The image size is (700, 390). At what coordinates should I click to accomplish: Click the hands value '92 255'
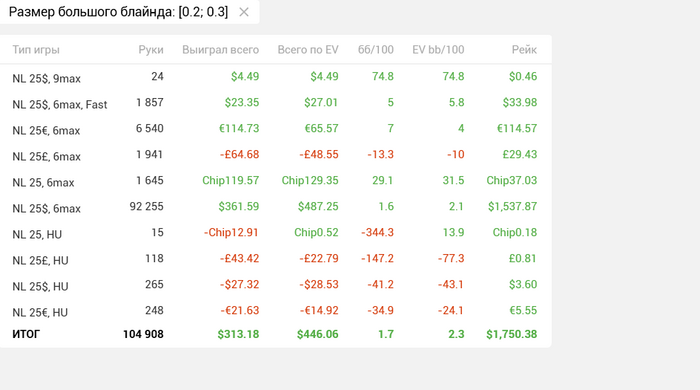(x=146, y=207)
